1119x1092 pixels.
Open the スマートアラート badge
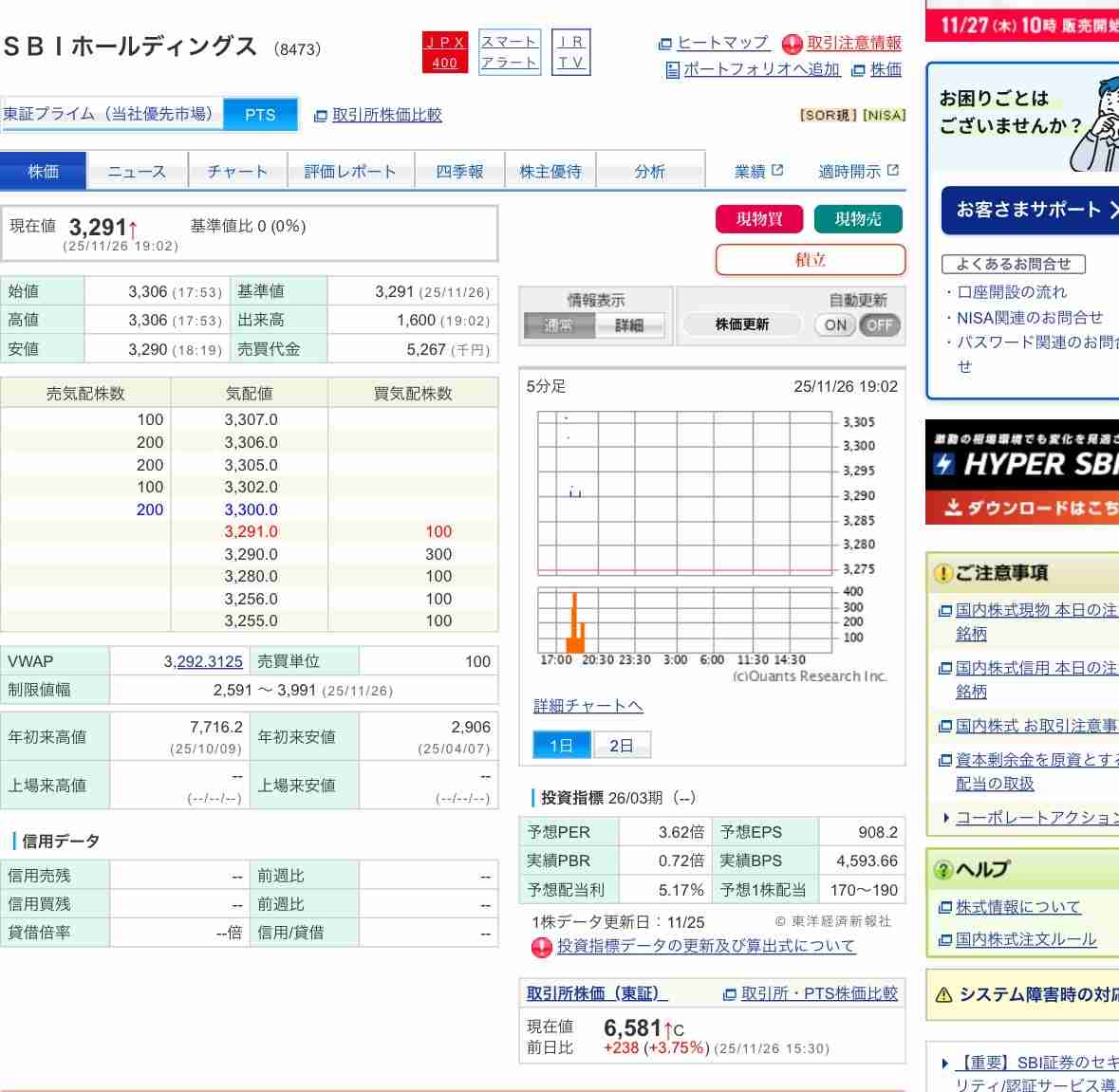(x=510, y=52)
